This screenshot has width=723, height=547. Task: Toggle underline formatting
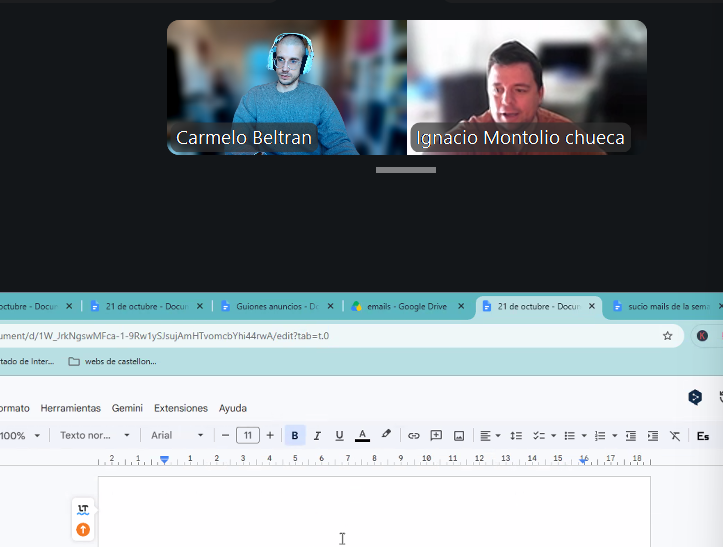coord(339,435)
